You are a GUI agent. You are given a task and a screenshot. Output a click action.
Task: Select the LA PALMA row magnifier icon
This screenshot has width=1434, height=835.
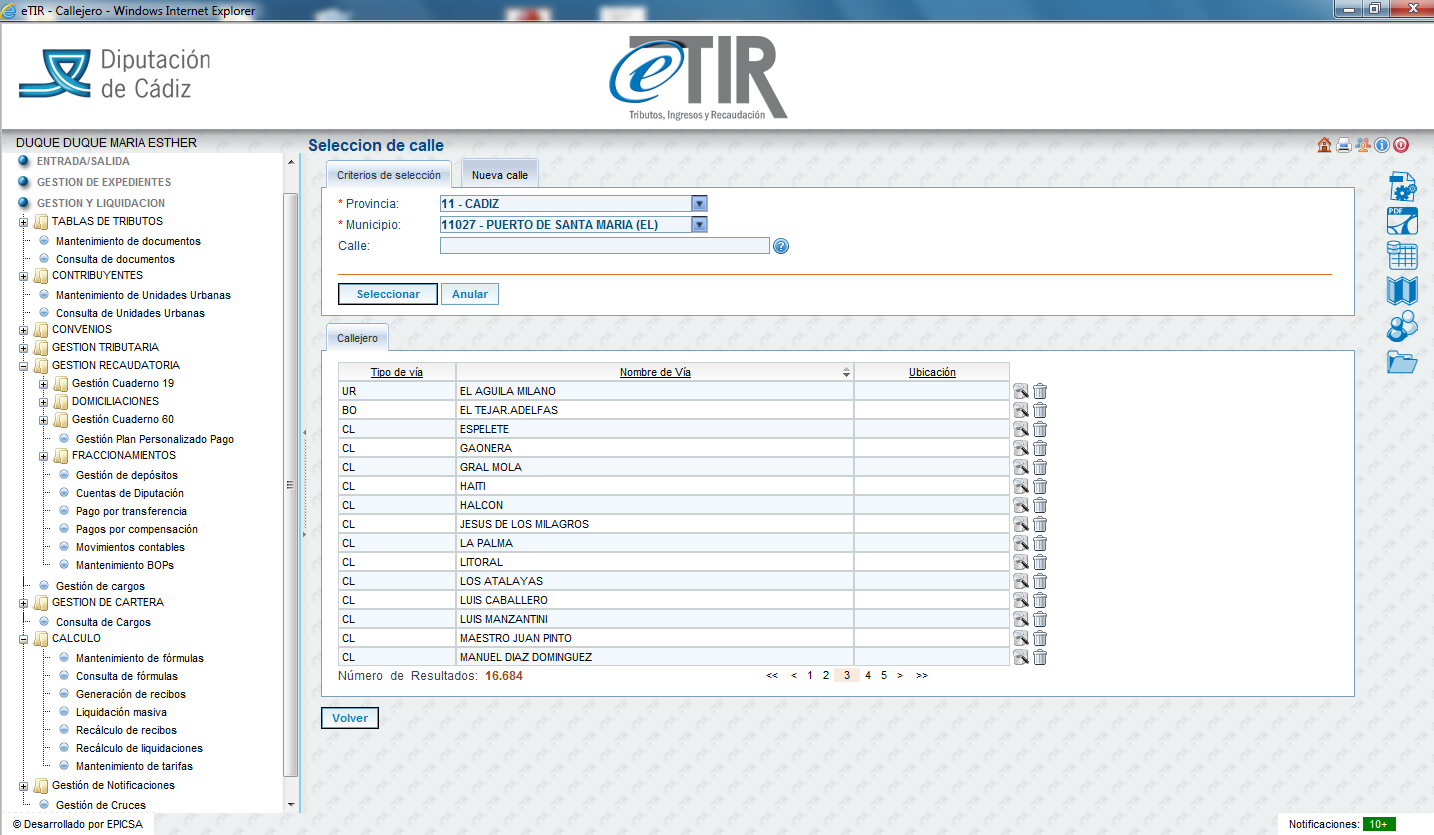tap(1021, 543)
